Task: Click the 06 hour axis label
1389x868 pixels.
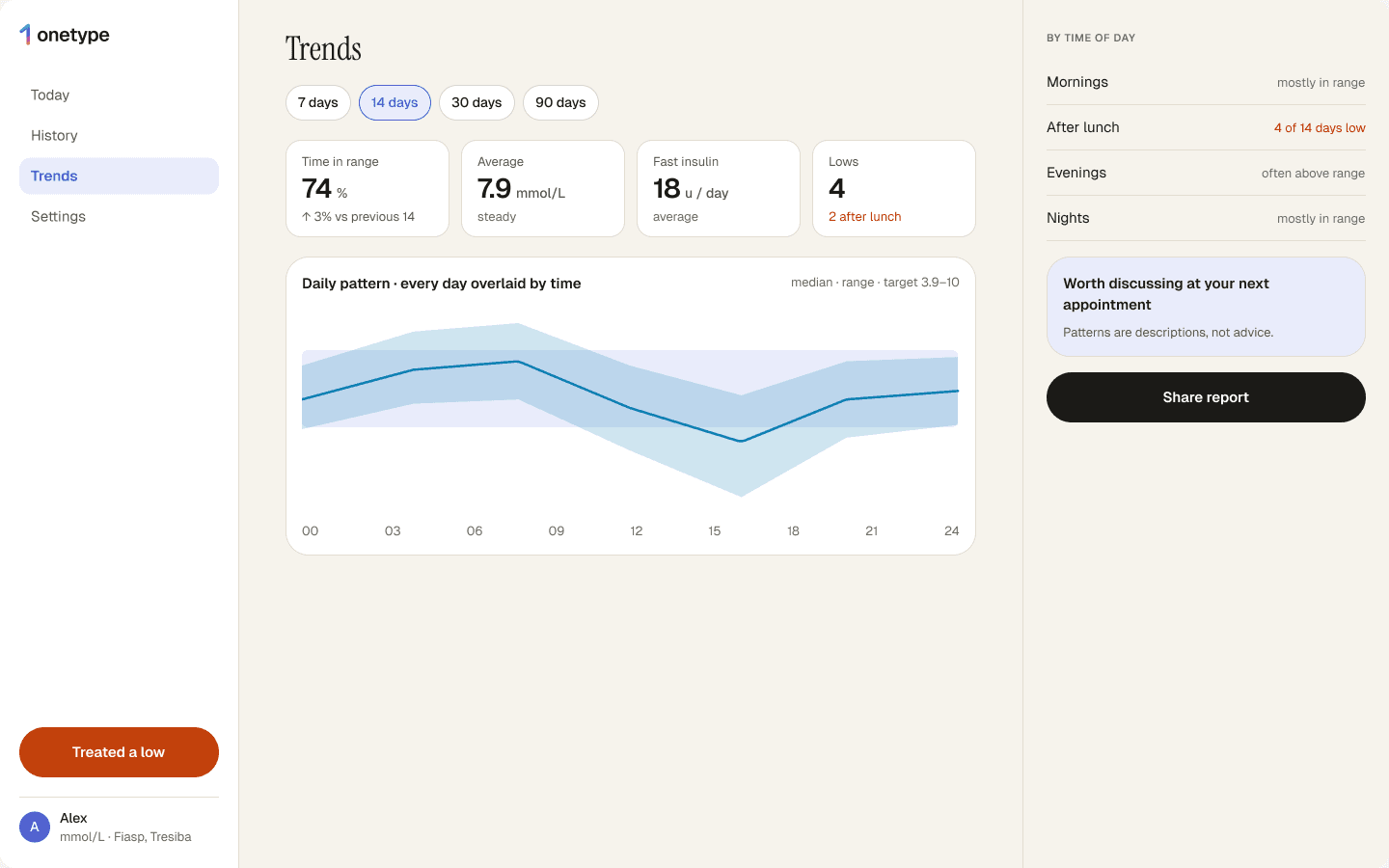Action: pos(475,530)
